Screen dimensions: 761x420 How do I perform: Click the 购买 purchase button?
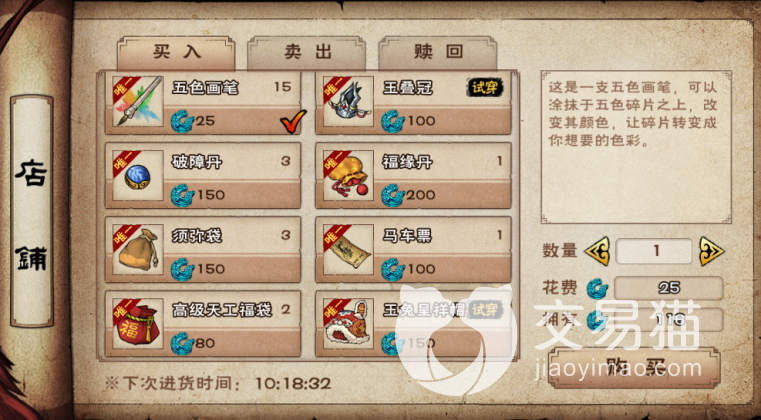pyautogui.click(x=634, y=368)
